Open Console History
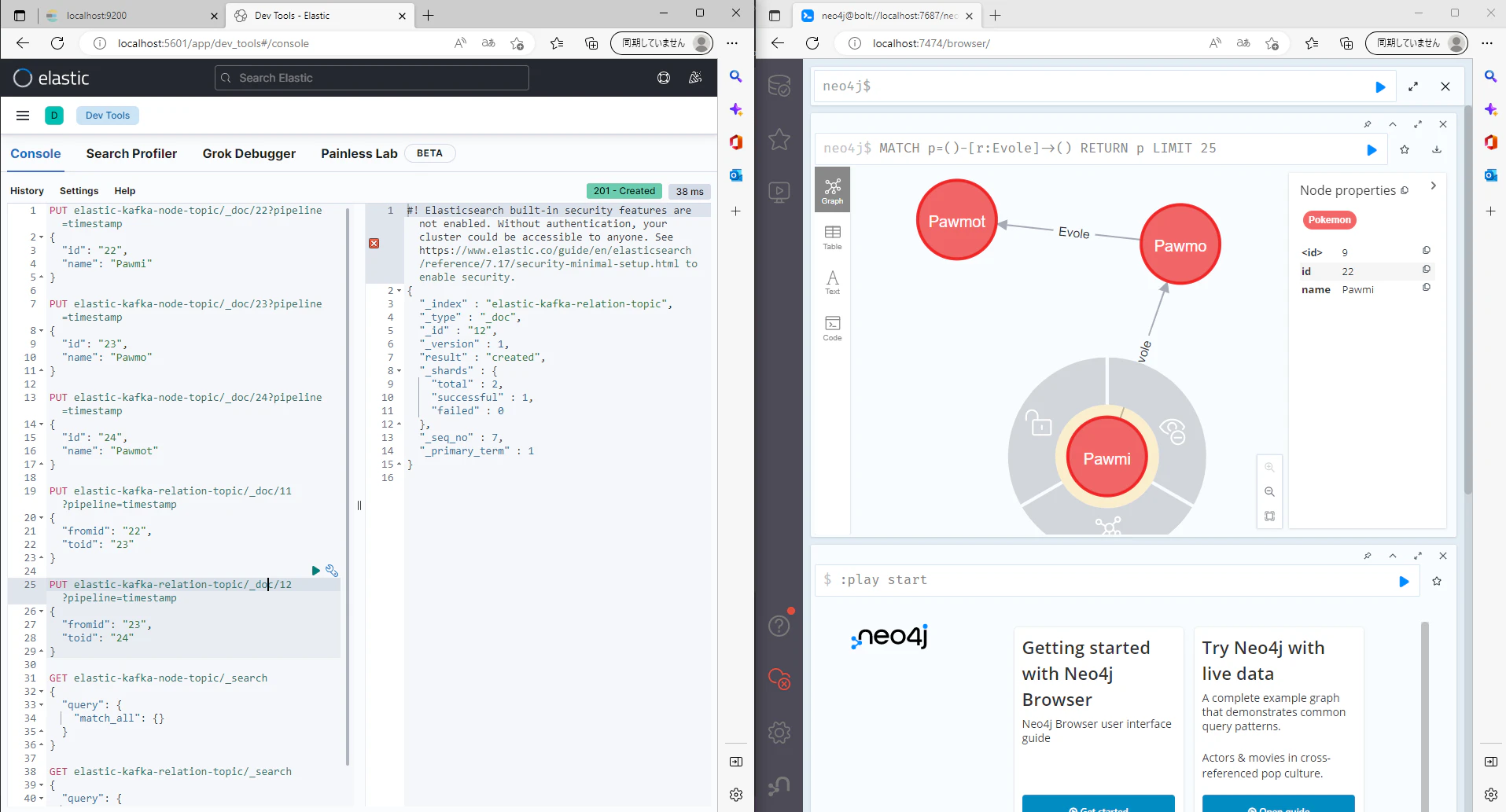Screen dimensions: 1506x812 (27, 191)
